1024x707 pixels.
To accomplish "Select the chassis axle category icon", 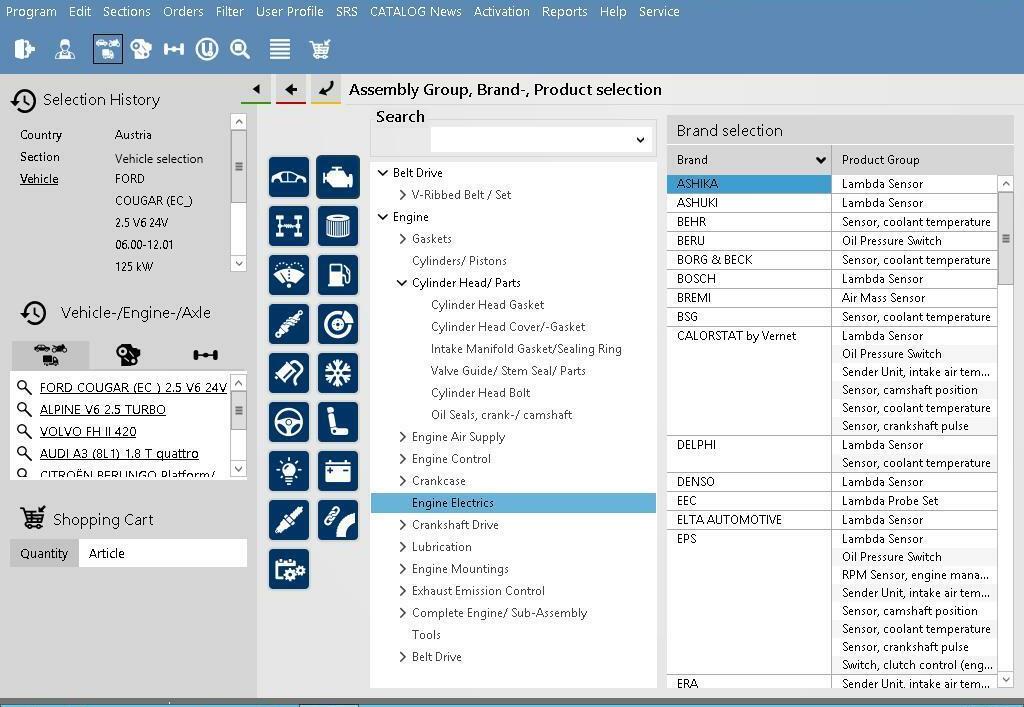I will click(289, 226).
